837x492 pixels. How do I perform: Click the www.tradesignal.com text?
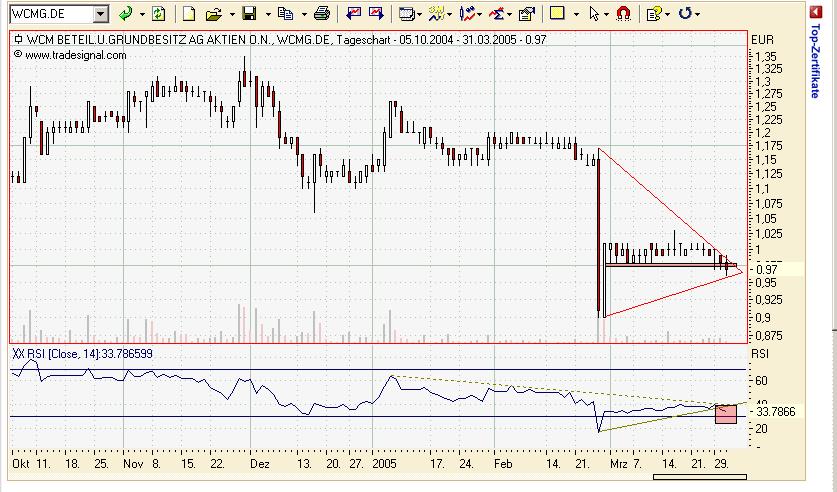[75, 55]
